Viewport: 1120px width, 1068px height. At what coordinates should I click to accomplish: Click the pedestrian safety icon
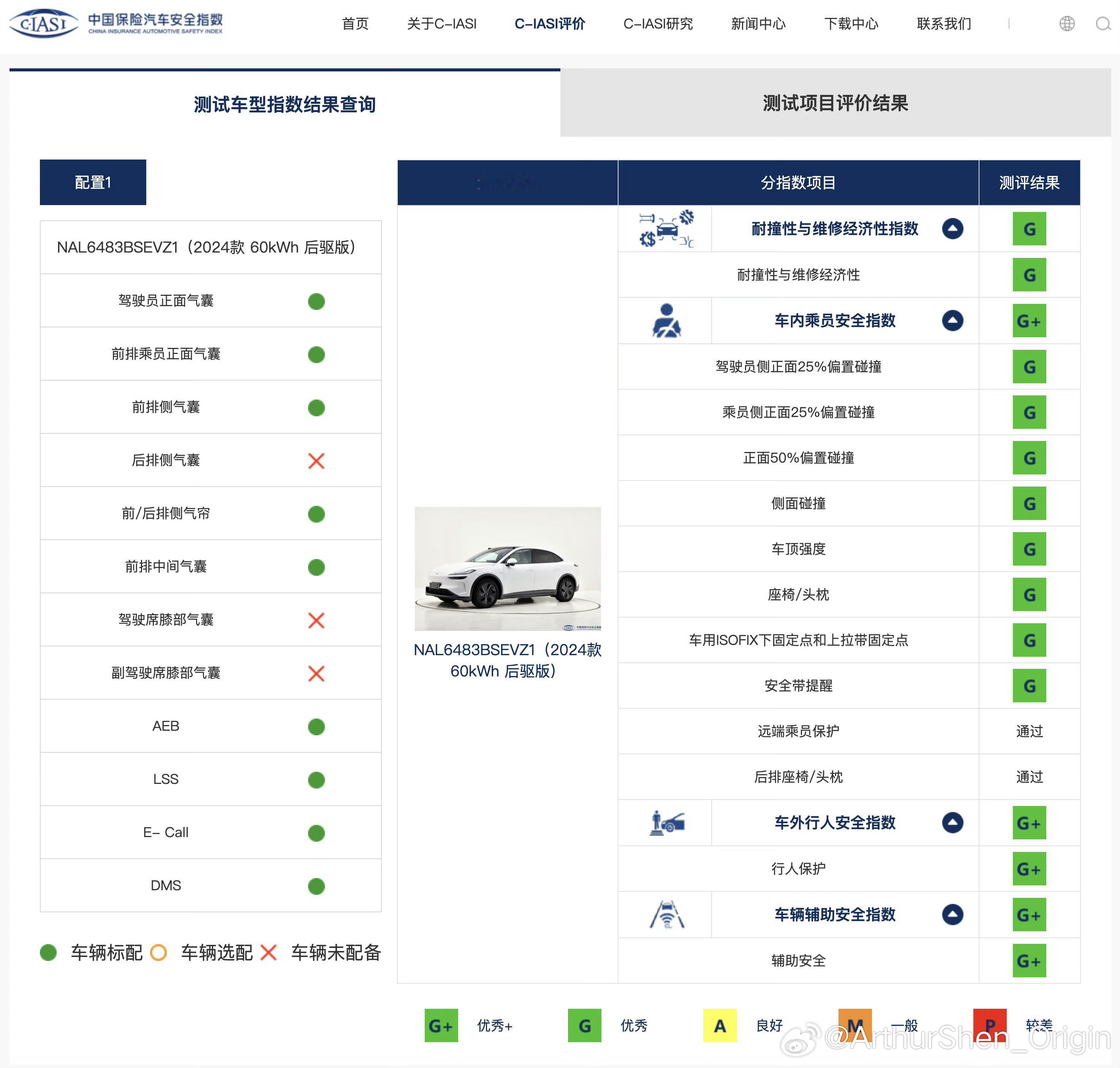click(x=667, y=823)
